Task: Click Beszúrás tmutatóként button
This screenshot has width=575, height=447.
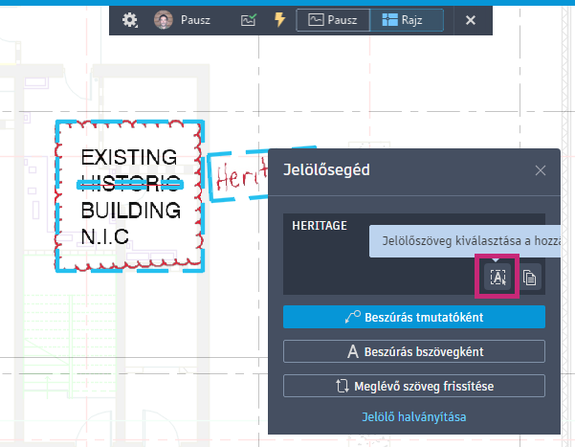Action: (414, 317)
